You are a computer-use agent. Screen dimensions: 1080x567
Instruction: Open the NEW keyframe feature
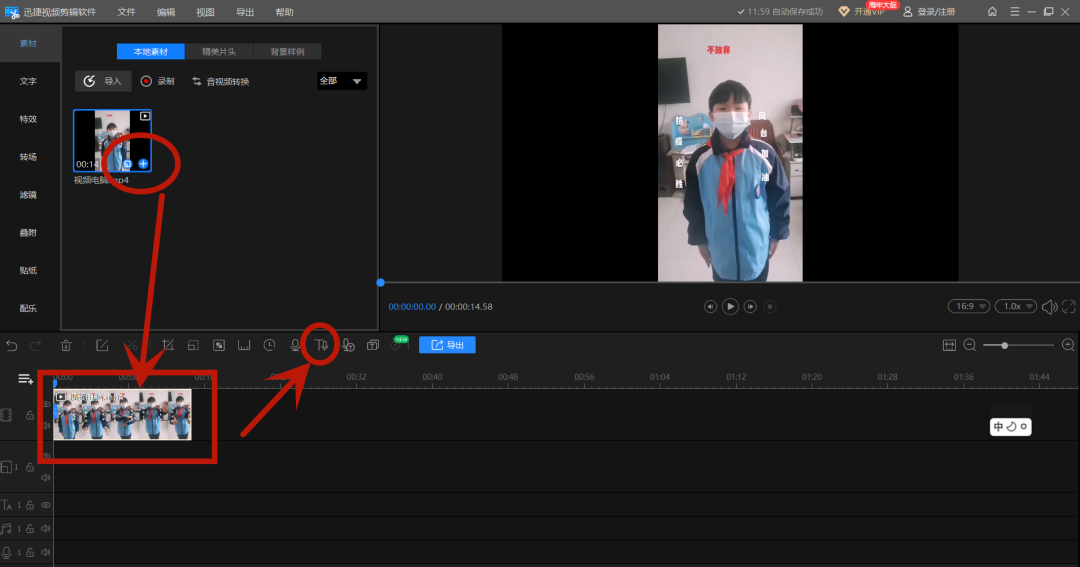click(x=397, y=344)
